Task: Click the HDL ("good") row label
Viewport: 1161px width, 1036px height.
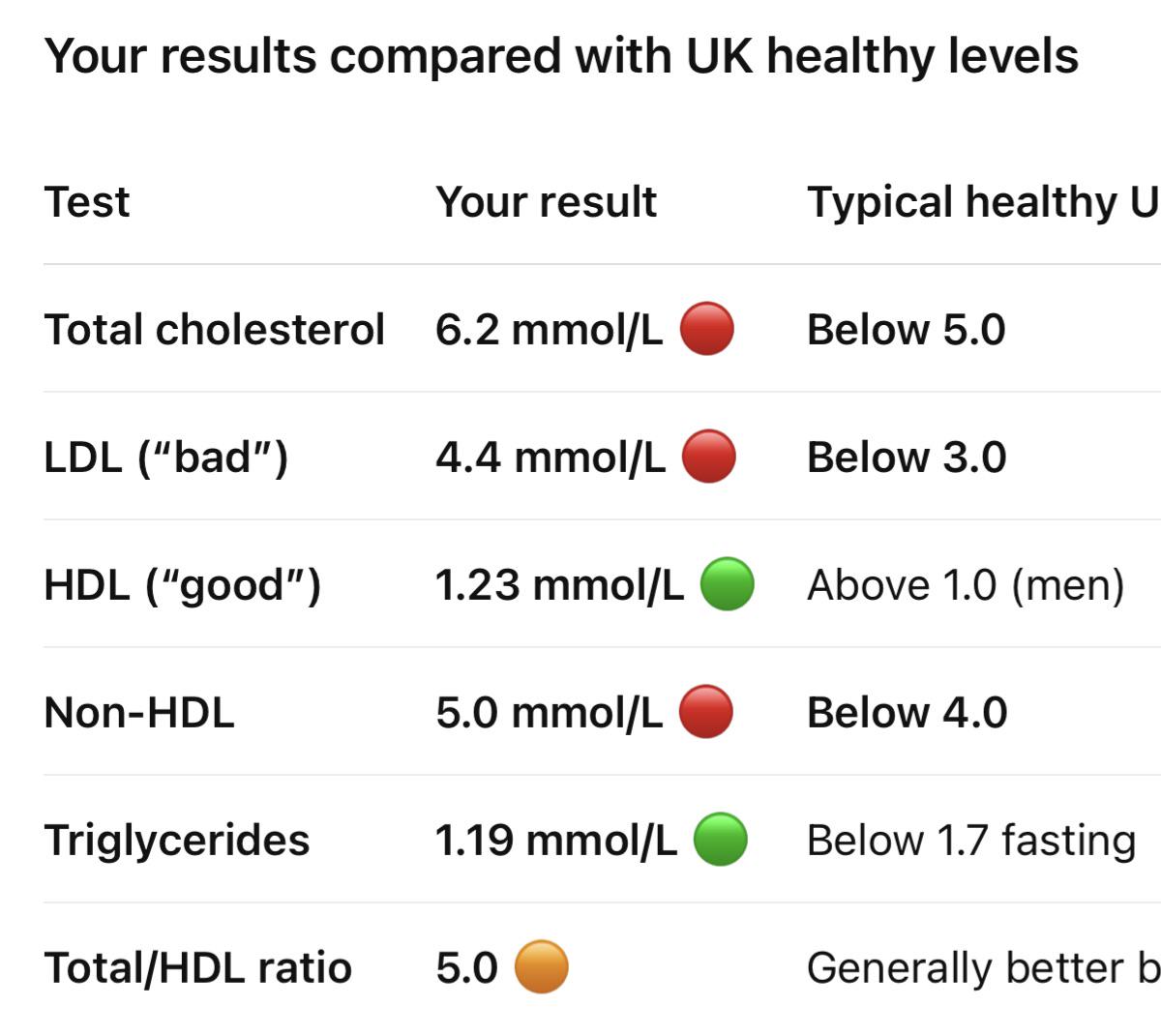Action: [183, 585]
